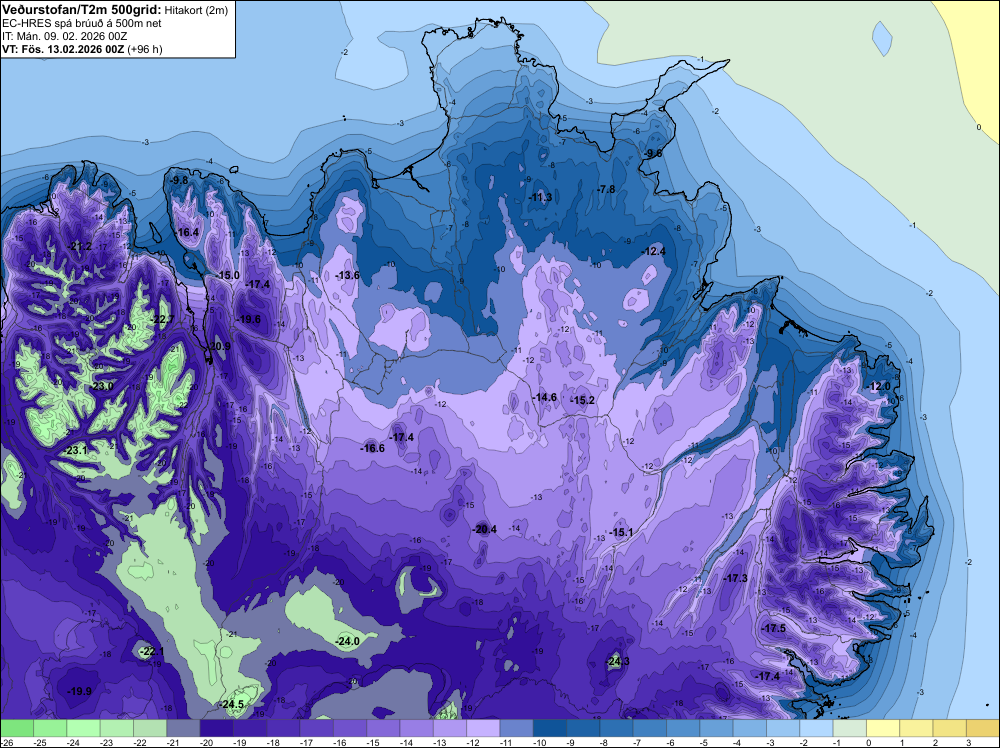Click the -12.4 temperature value

click(654, 251)
